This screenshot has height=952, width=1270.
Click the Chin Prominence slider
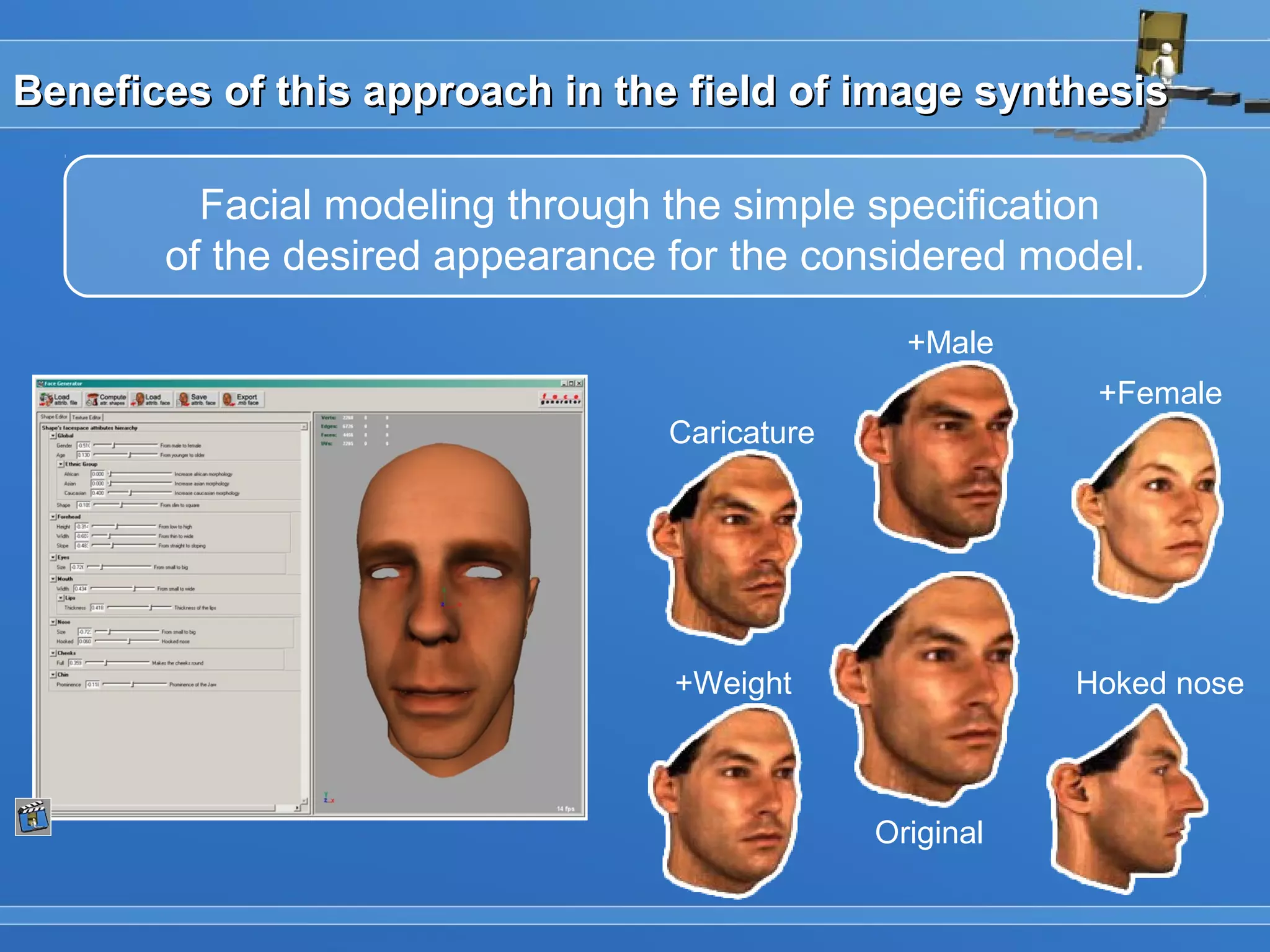135,684
